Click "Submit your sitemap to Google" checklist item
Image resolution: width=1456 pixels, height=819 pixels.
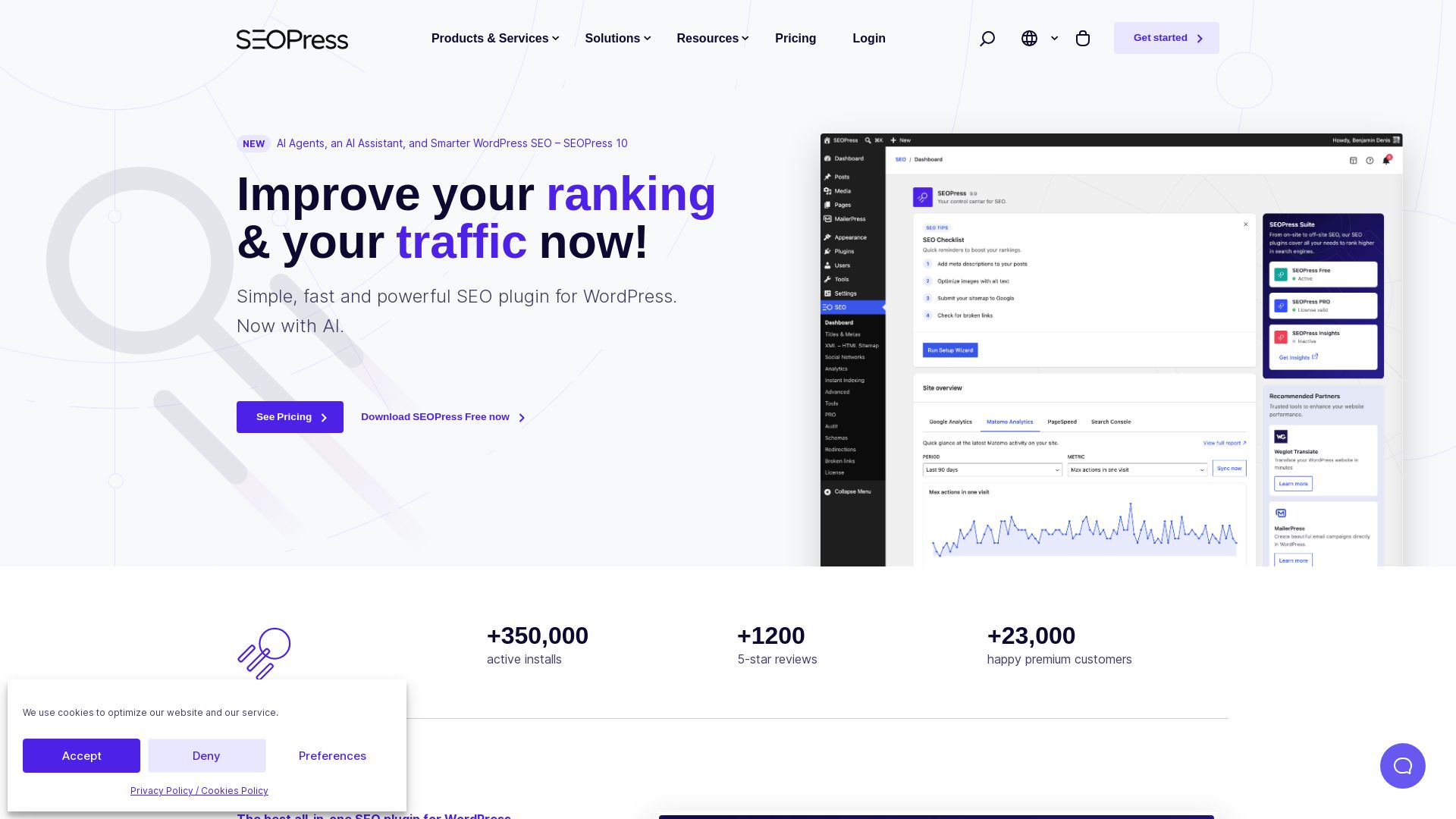point(975,298)
